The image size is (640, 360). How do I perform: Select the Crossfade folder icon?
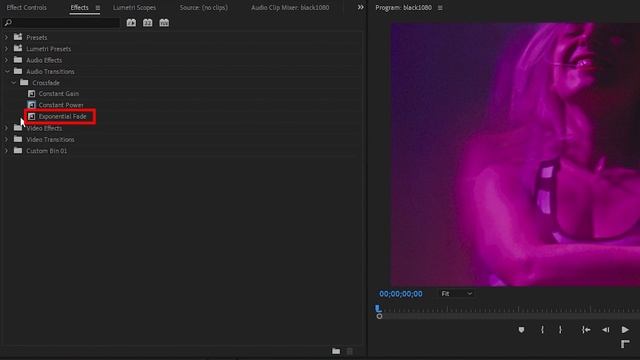pos(24,82)
